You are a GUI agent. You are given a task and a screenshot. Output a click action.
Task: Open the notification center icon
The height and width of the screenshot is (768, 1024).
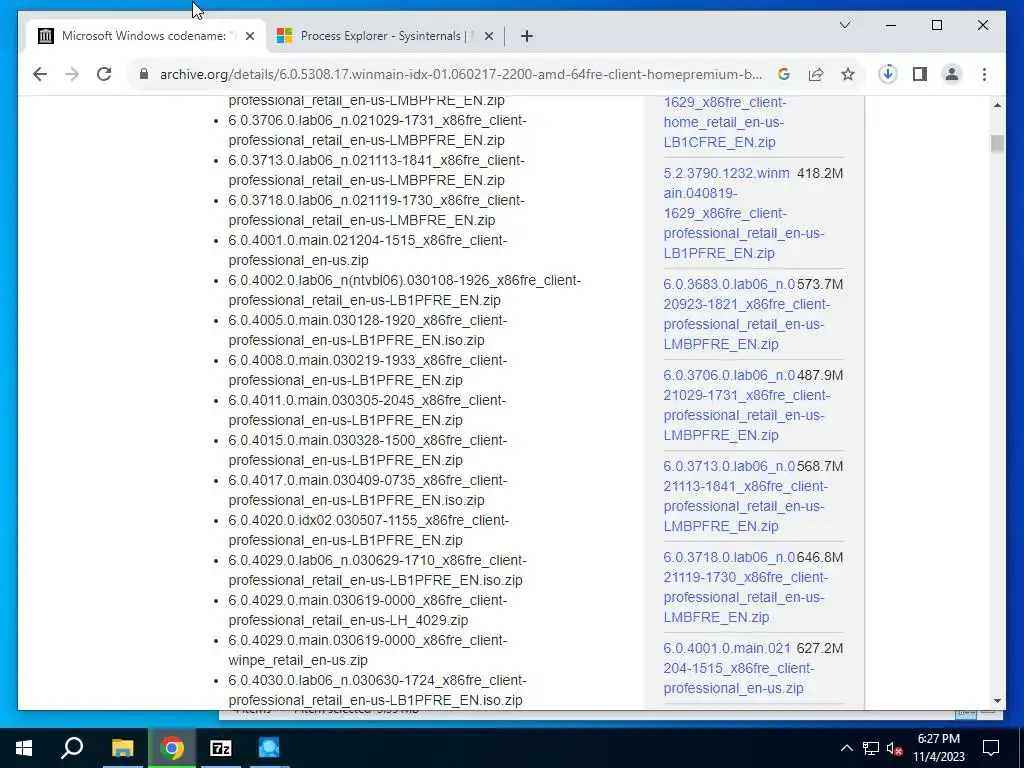click(991, 748)
